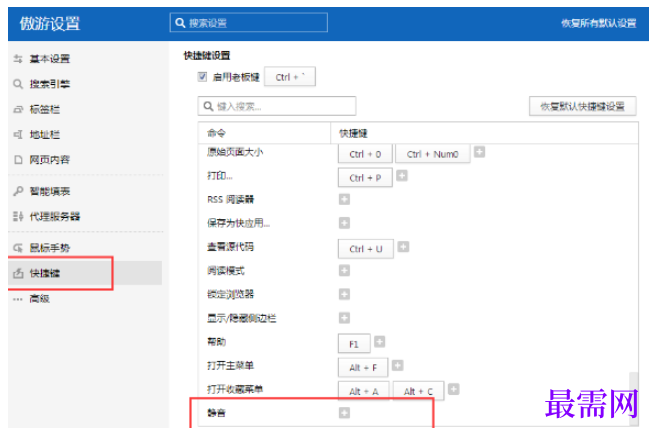Click the Ctrl + 0 shortcut for 原始页面大小

point(365,154)
